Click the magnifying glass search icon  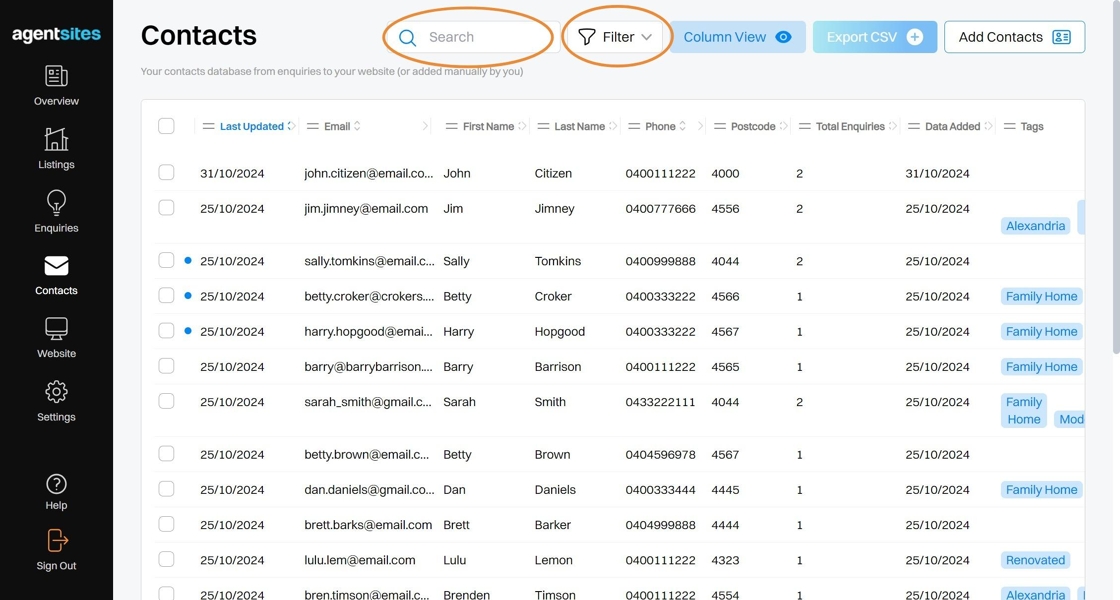tap(407, 37)
